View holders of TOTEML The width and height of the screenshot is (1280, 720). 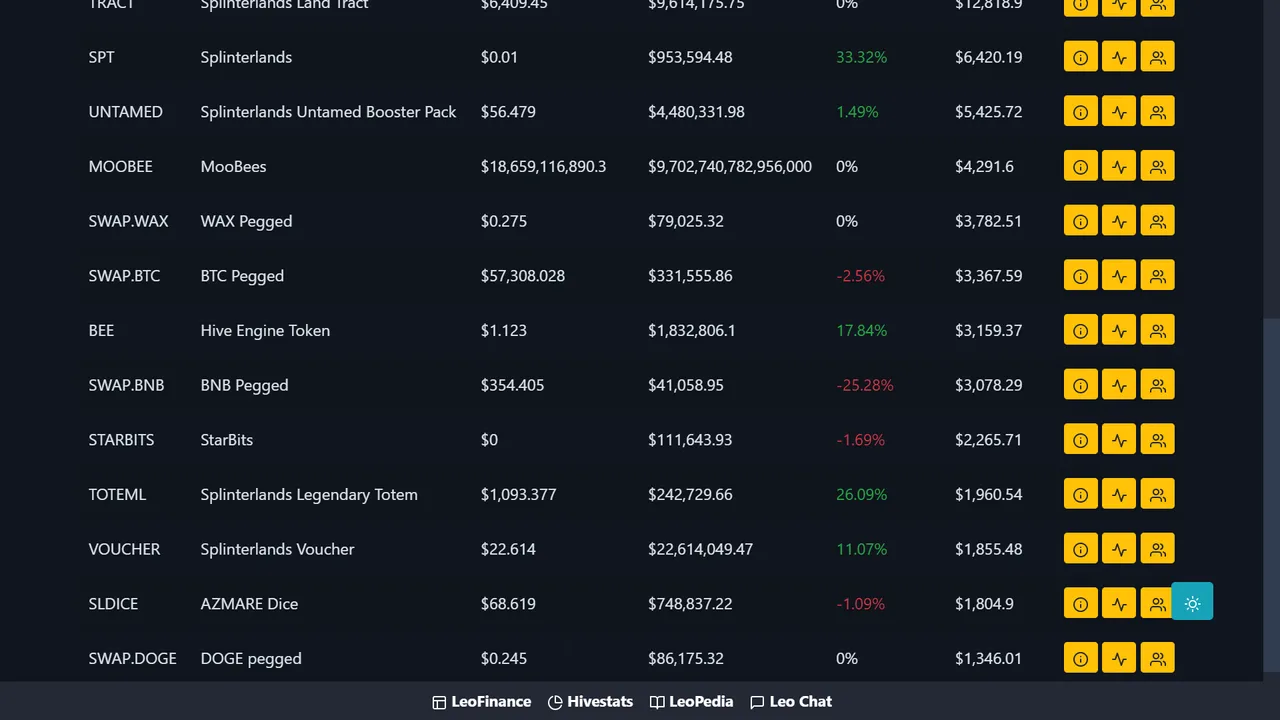click(1158, 495)
